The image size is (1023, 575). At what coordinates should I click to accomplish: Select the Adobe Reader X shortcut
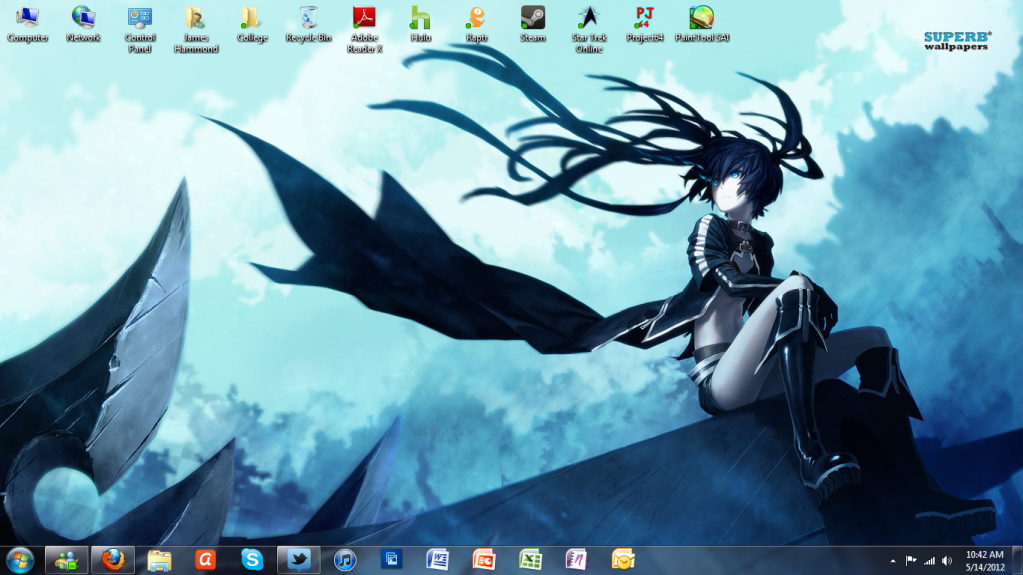[364, 30]
